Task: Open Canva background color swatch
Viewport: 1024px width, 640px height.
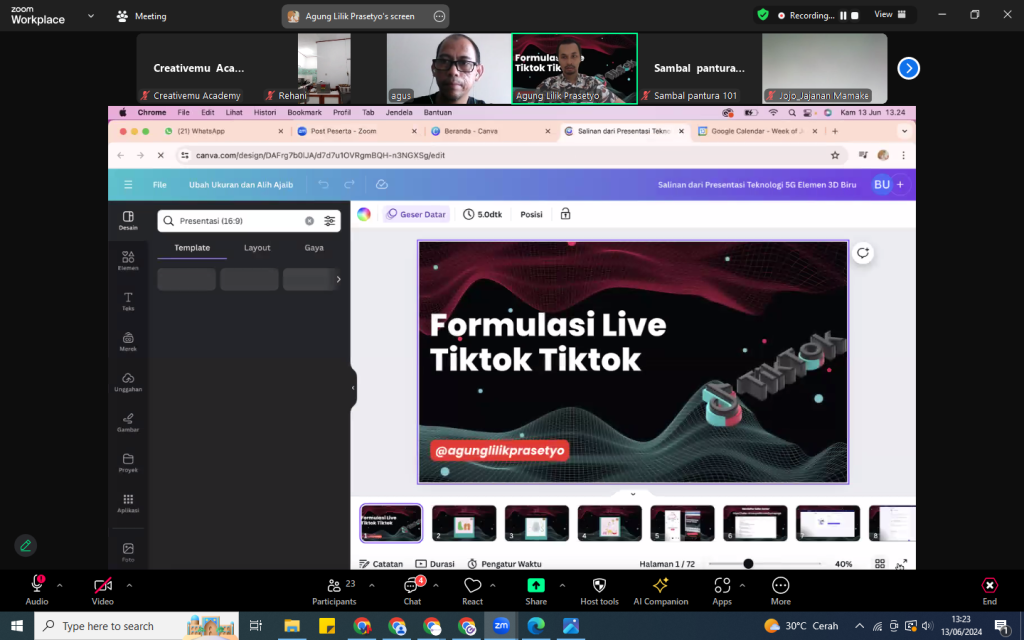Action: (x=364, y=214)
